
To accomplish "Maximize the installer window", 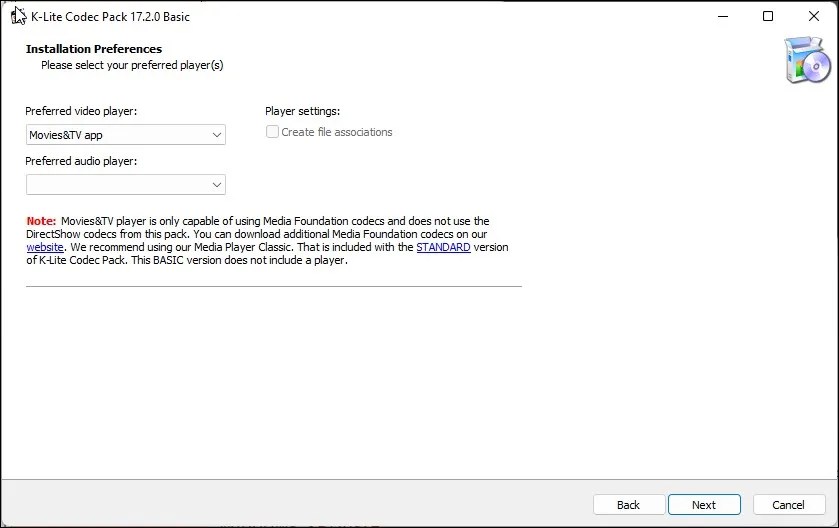I will click(x=768, y=16).
